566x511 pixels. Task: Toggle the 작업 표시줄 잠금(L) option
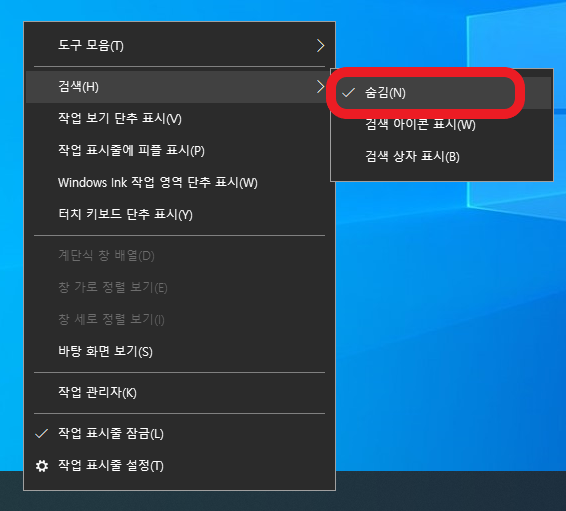pos(179,434)
